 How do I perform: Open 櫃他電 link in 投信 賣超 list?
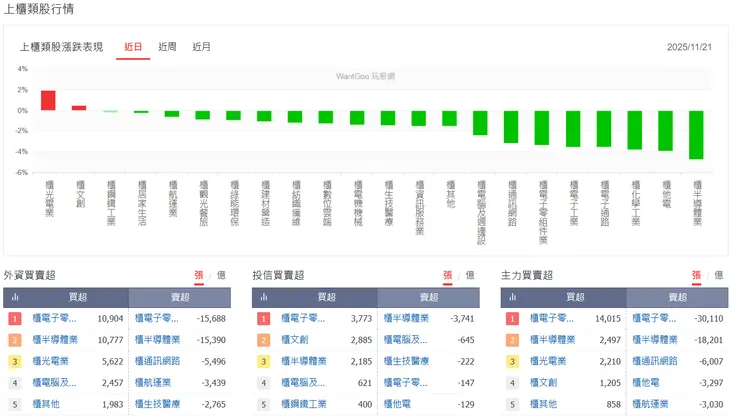pyautogui.click(x=397, y=404)
